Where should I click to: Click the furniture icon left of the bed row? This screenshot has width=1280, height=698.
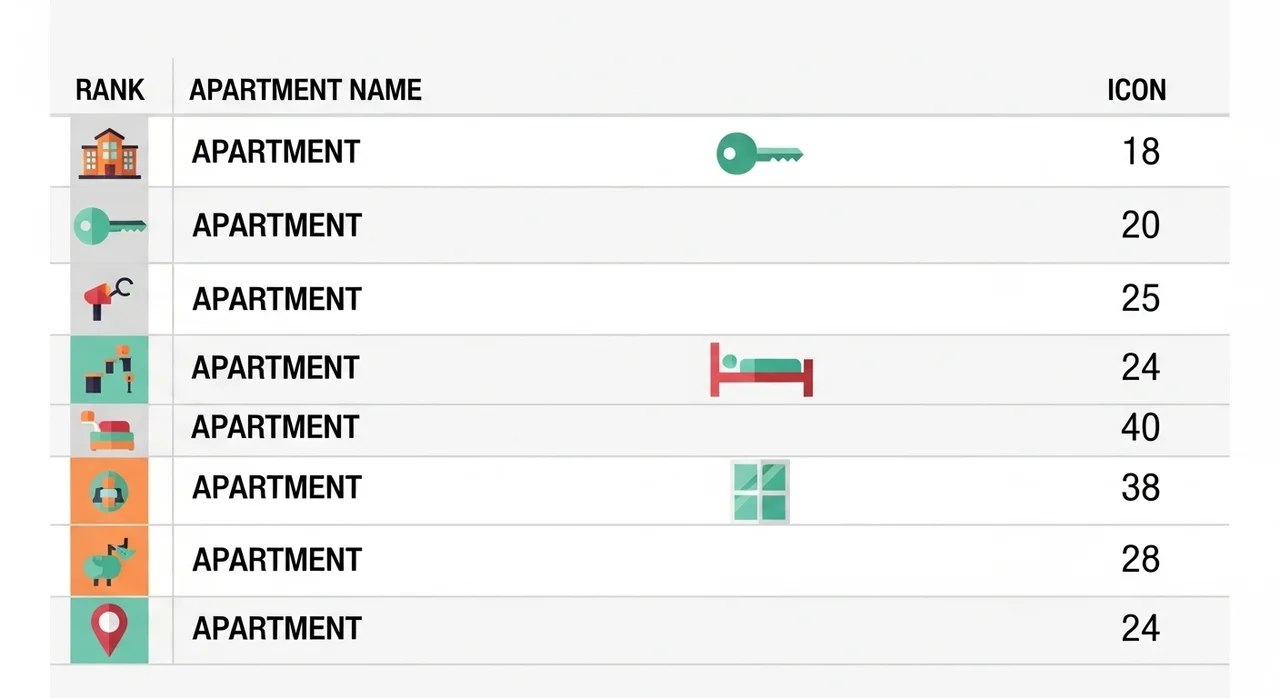coord(109,370)
